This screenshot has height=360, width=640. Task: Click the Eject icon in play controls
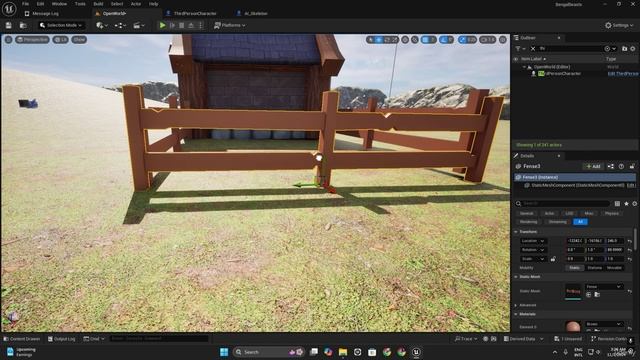191,25
